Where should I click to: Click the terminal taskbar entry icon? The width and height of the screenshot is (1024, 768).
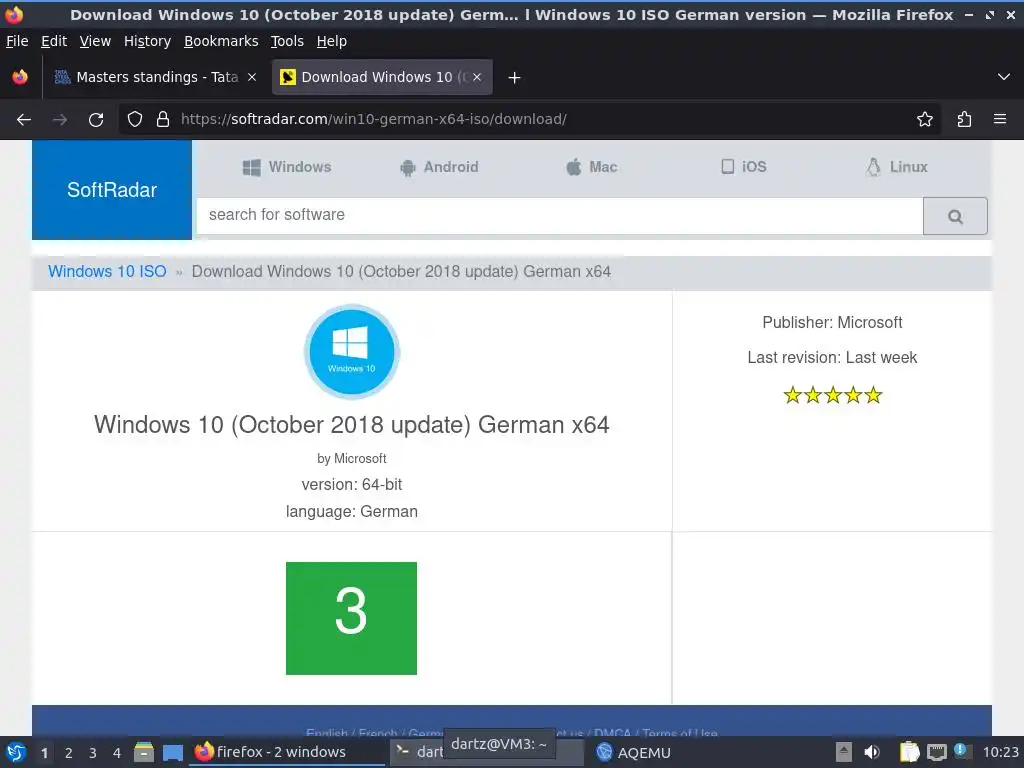[403, 752]
